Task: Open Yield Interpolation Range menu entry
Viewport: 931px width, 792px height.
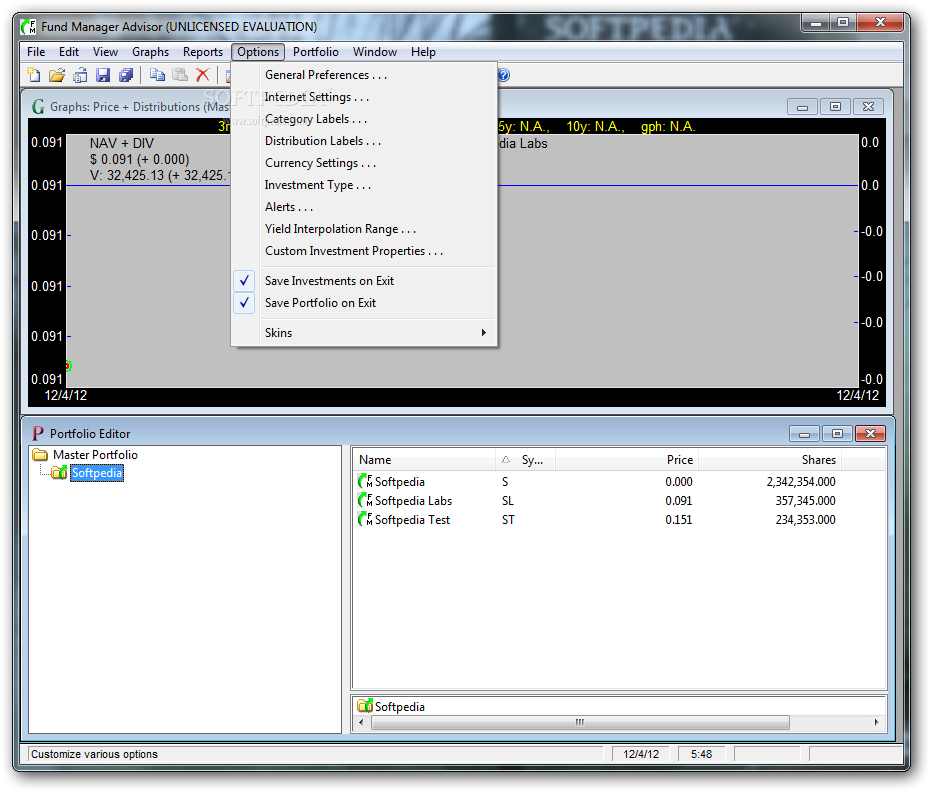Action: coord(363,229)
